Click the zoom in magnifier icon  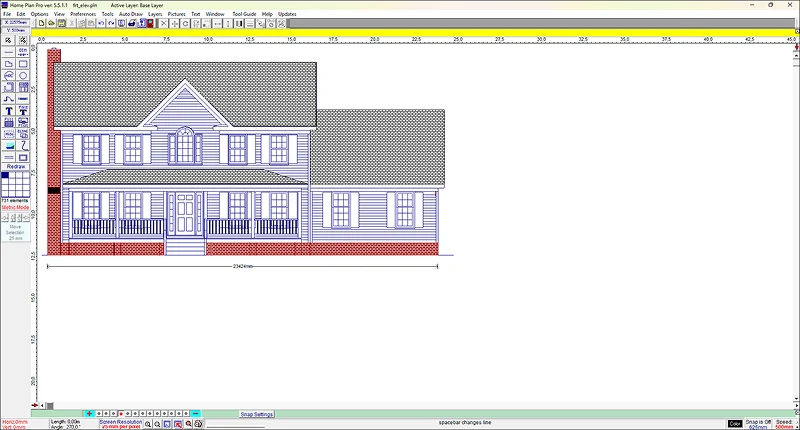[147, 424]
